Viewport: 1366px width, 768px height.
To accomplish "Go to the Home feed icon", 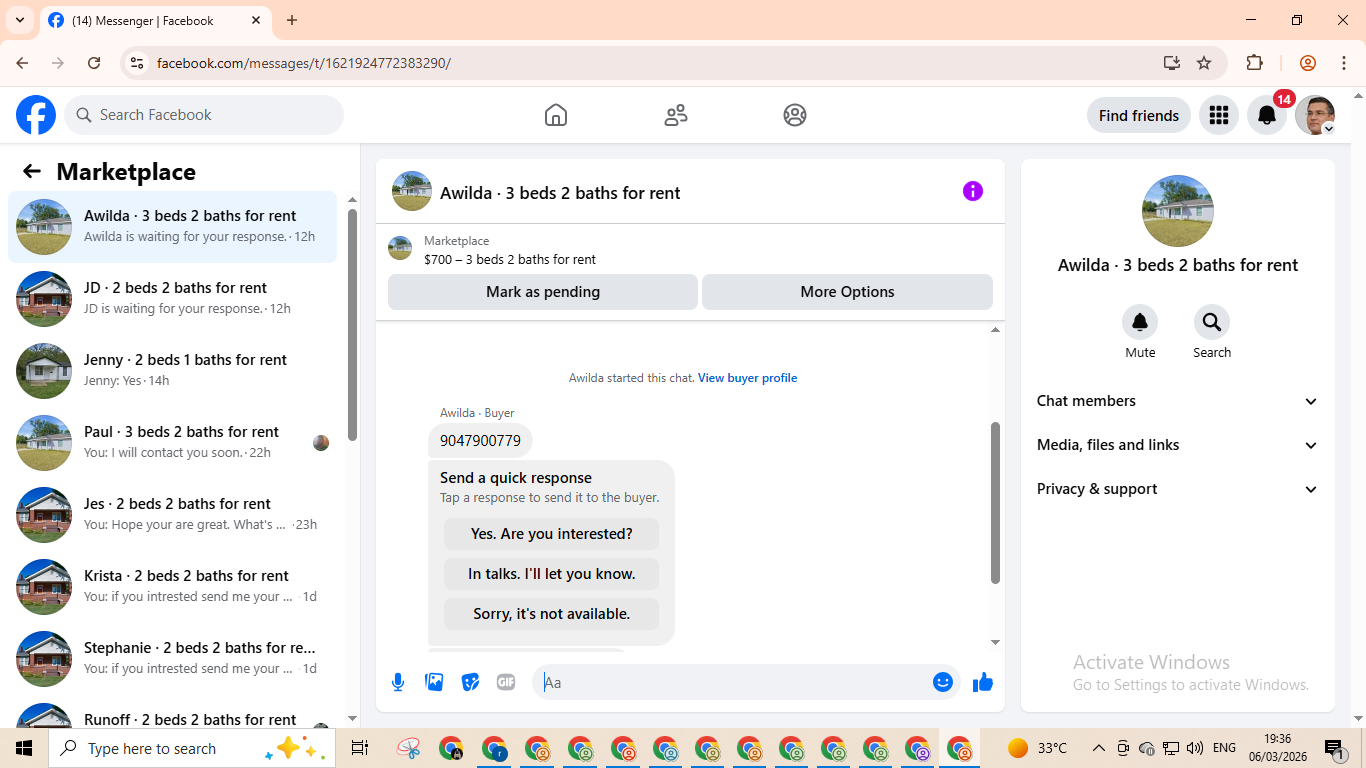I will pyautogui.click(x=556, y=115).
